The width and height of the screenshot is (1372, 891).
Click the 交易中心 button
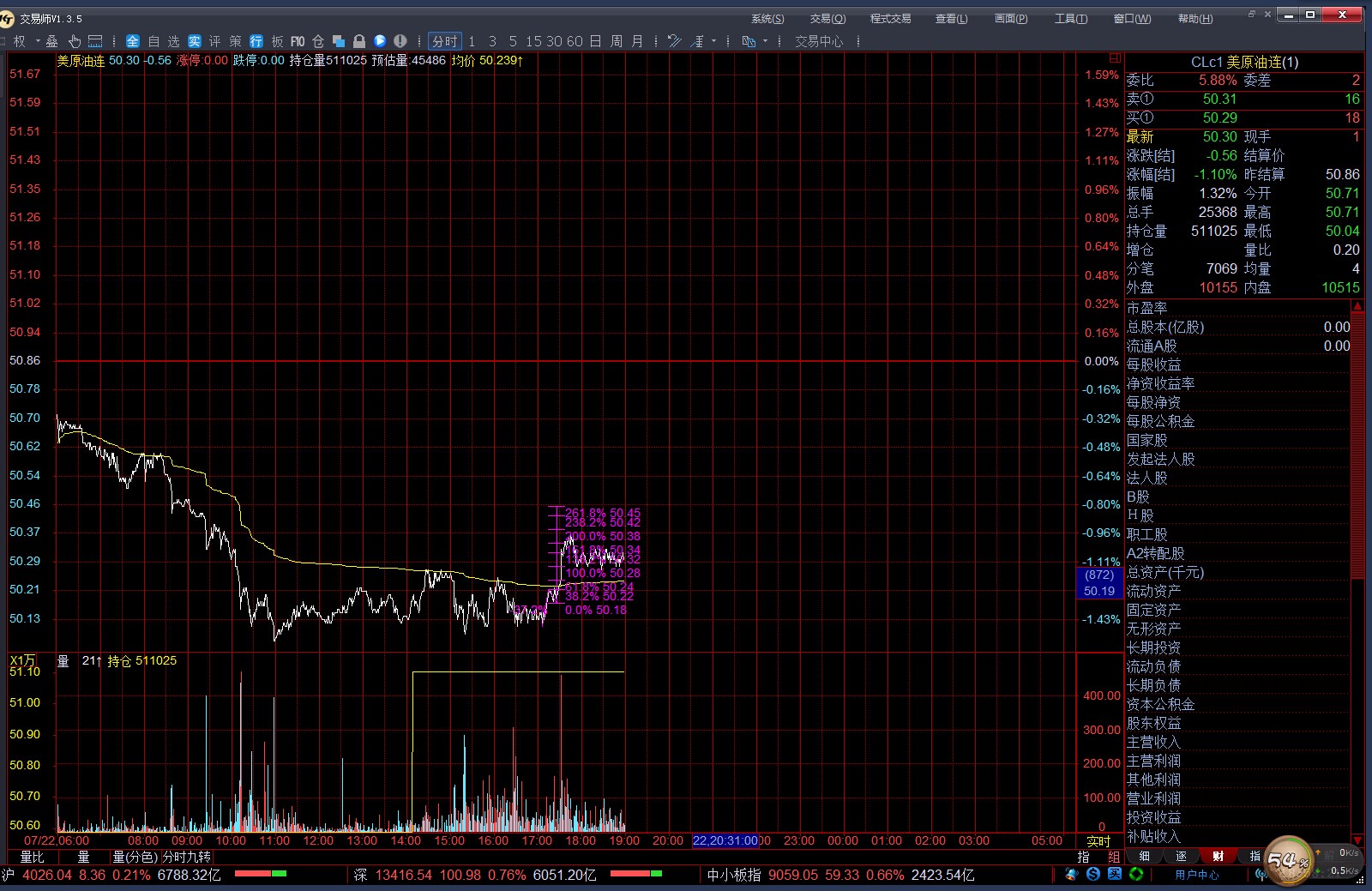(818, 41)
